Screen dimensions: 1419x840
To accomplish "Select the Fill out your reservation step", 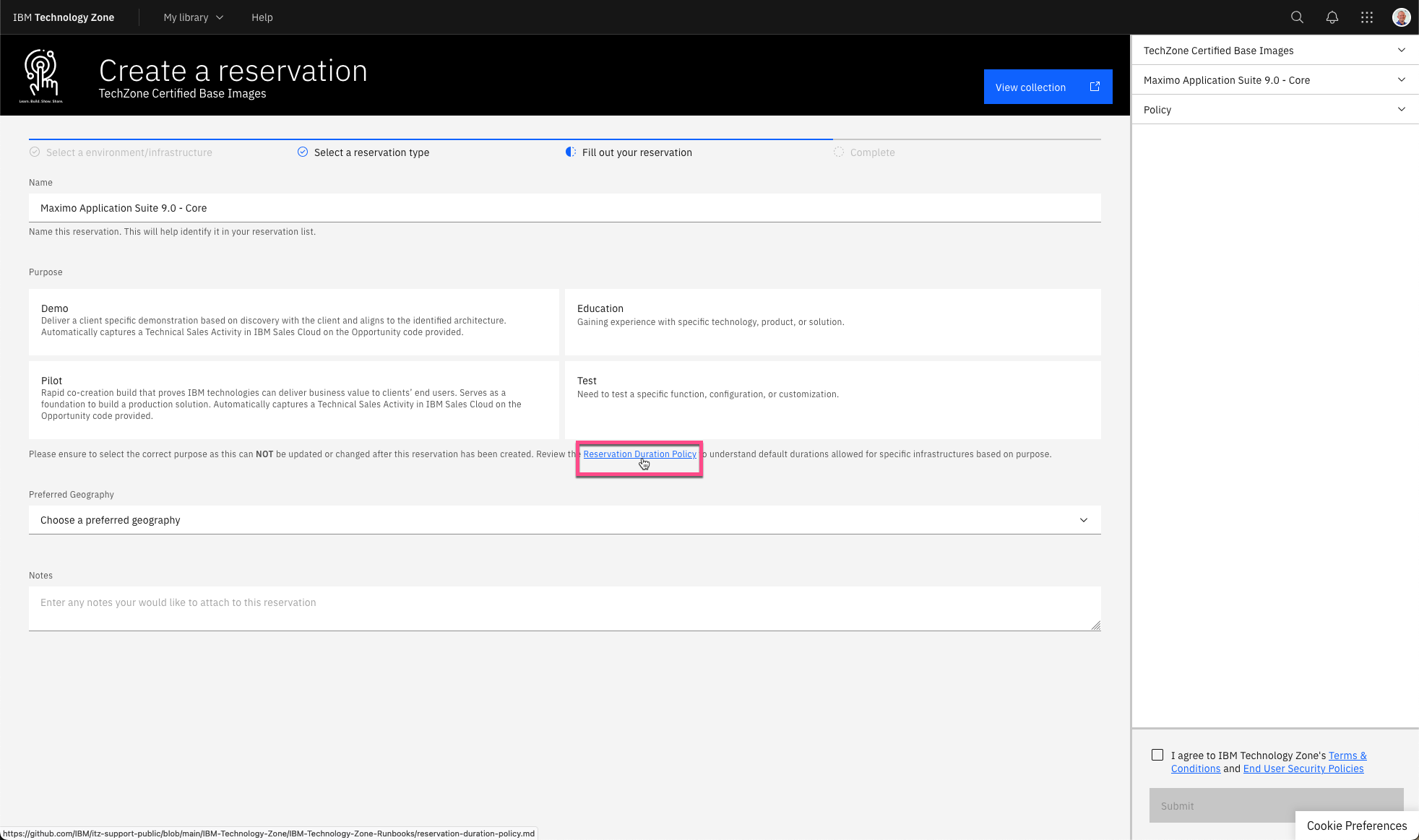I will pyautogui.click(x=637, y=152).
